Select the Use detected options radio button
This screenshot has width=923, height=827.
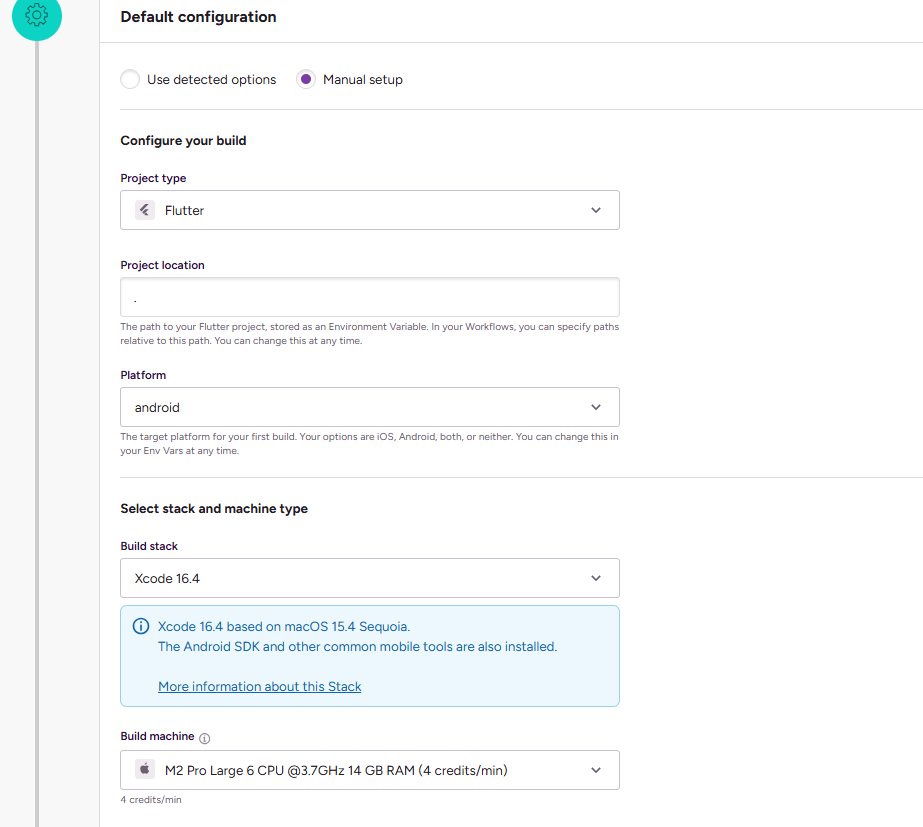[x=130, y=79]
